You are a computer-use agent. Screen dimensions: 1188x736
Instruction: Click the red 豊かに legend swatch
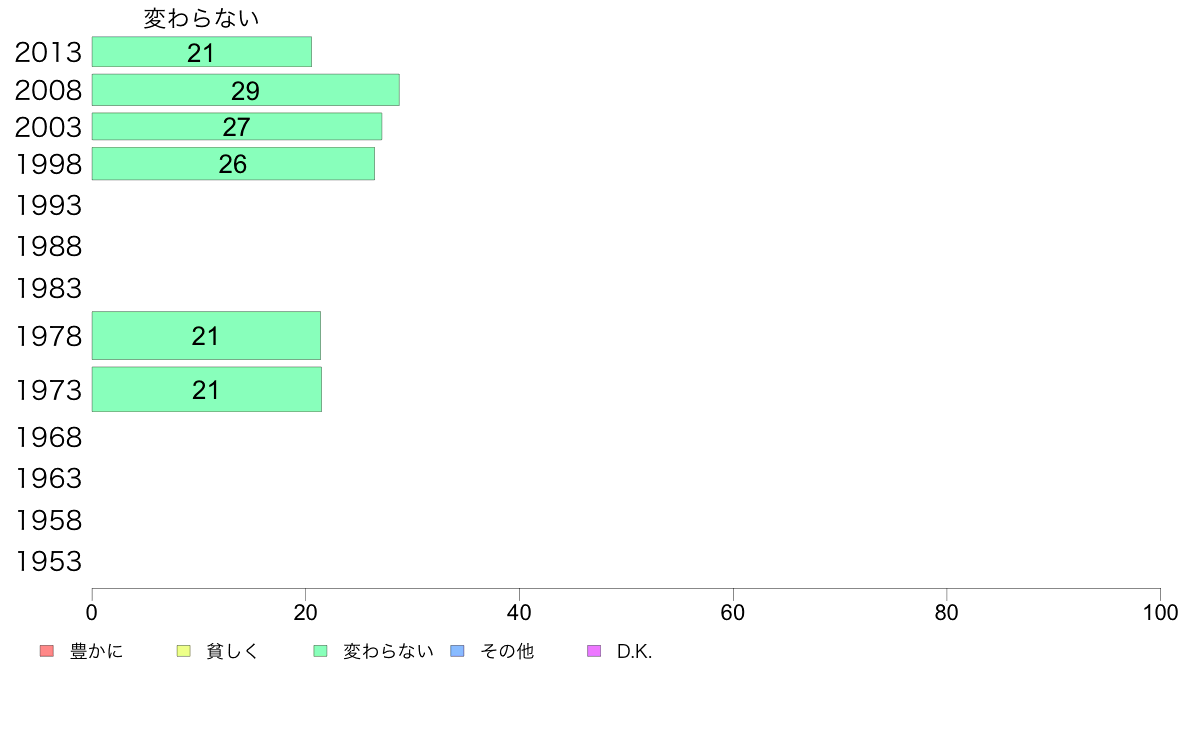pyautogui.click(x=47, y=651)
